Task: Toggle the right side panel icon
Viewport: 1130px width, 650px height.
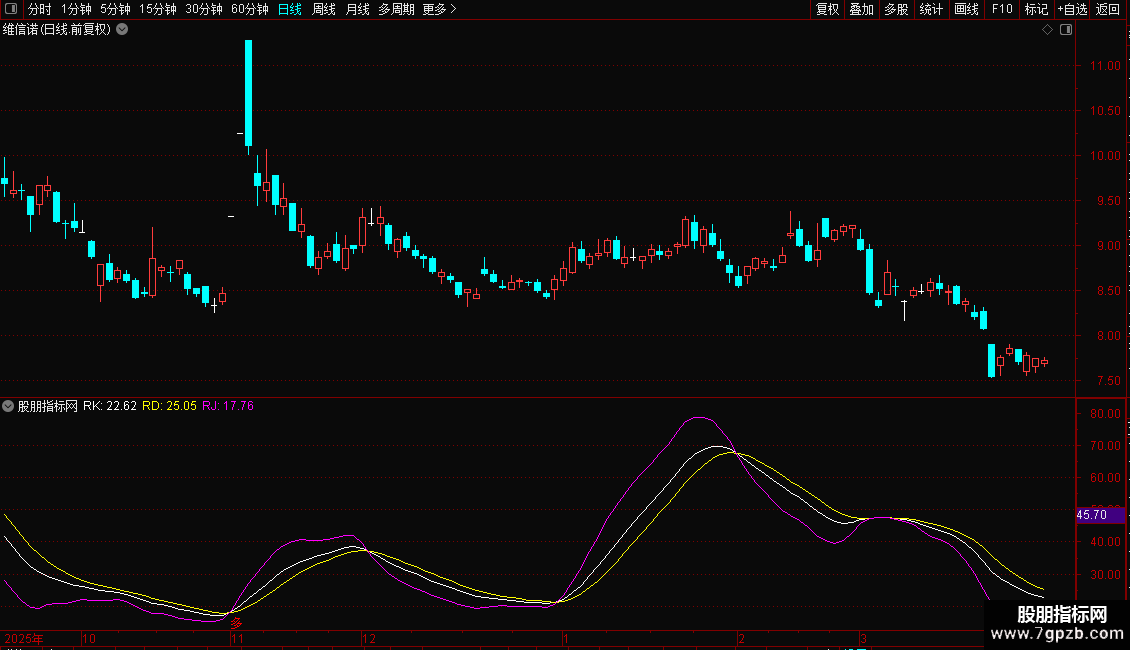Action: pyautogui.click(x=1066, y=30)
